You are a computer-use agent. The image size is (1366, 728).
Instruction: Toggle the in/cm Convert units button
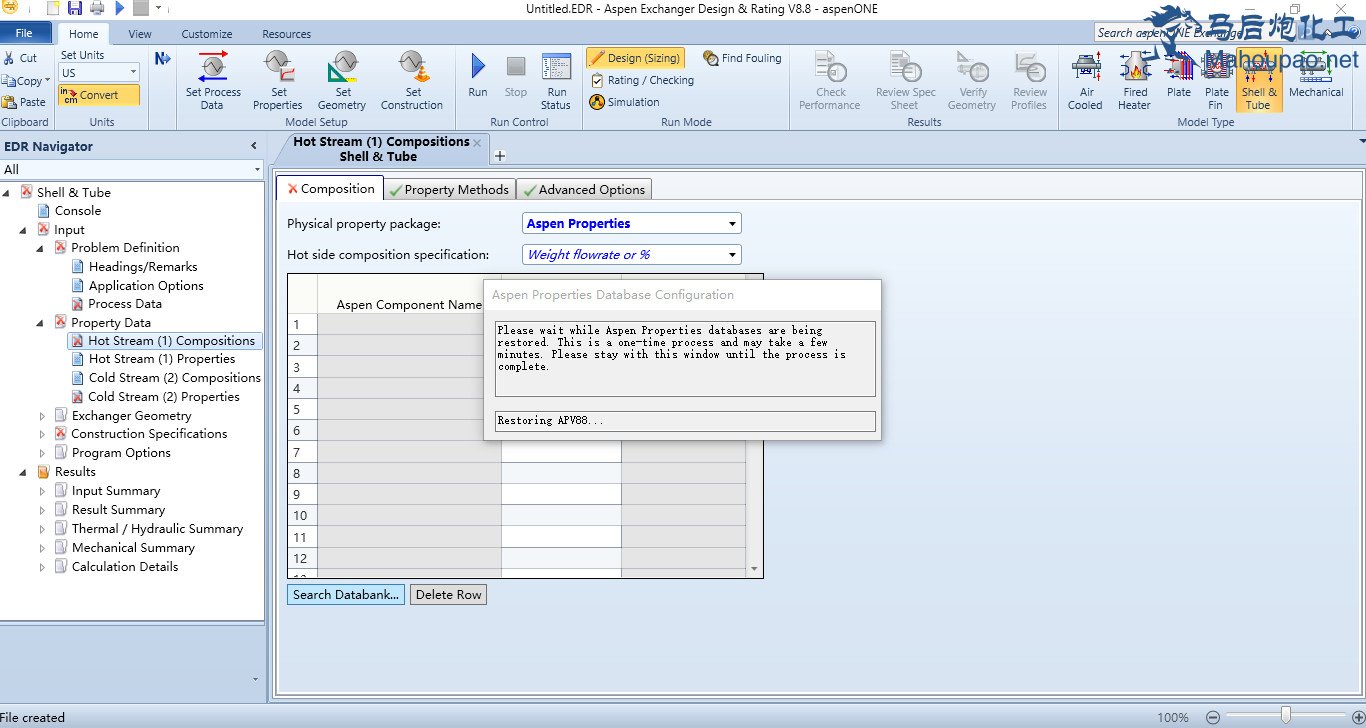[99, 95]
